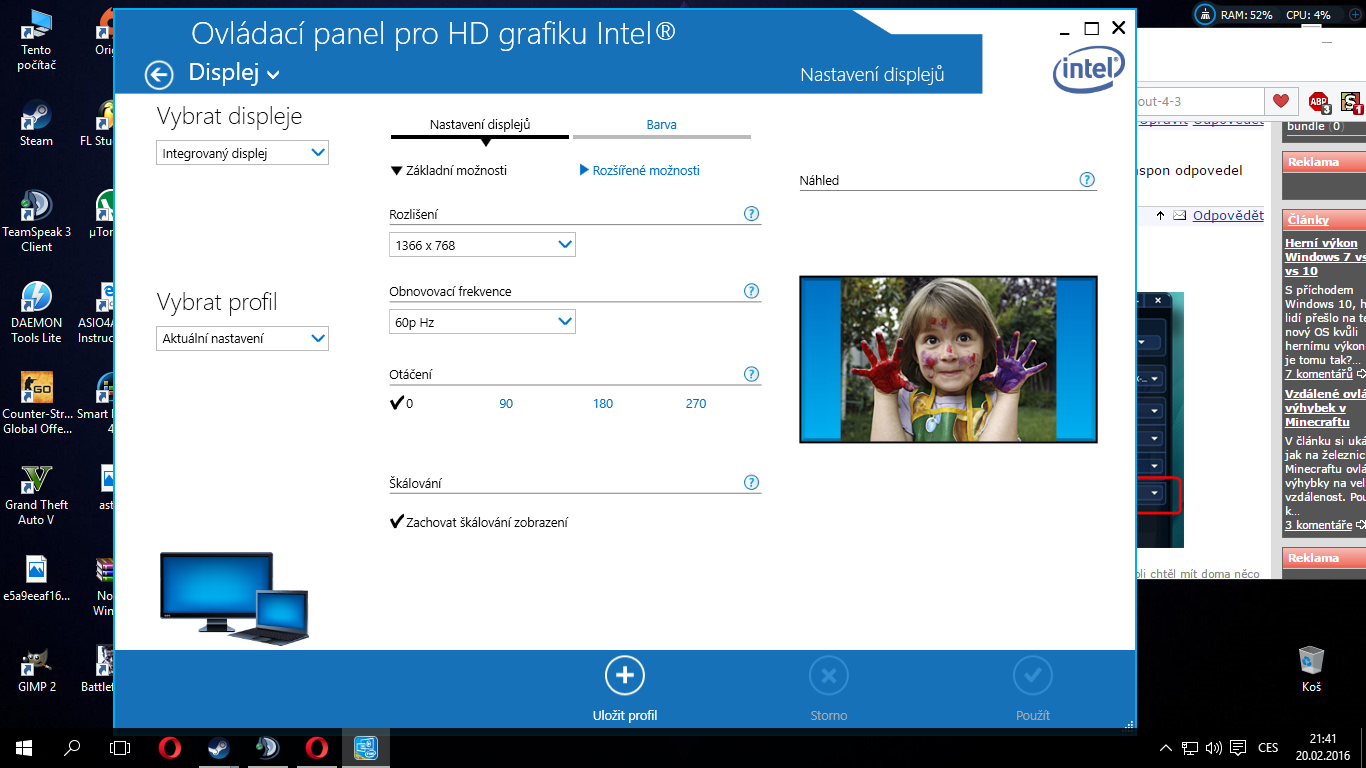Open the Displej menu in header
The image size is (1366, 768).
click(x=234, y=73)
